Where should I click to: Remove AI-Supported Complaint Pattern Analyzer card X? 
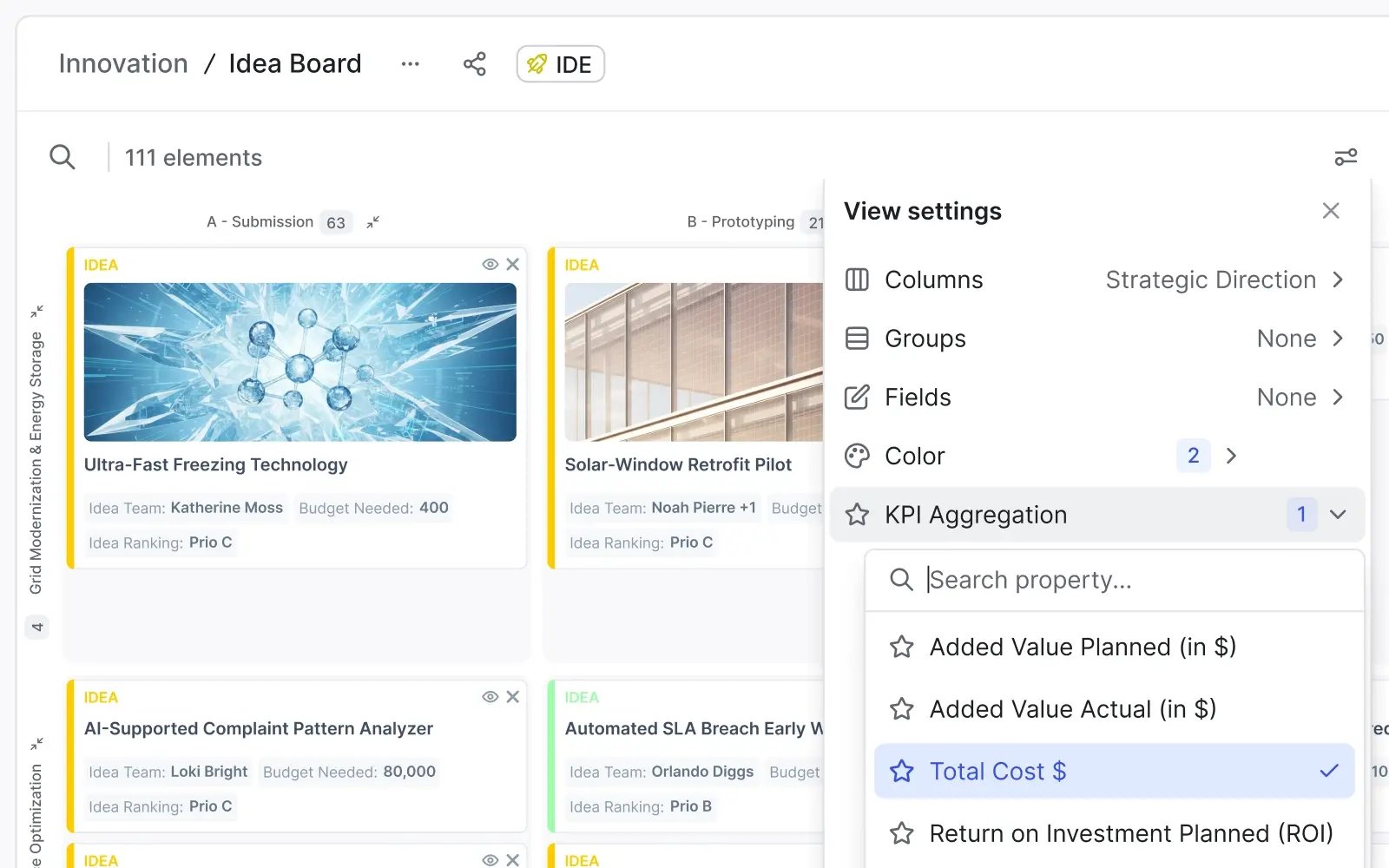point(513,696)
